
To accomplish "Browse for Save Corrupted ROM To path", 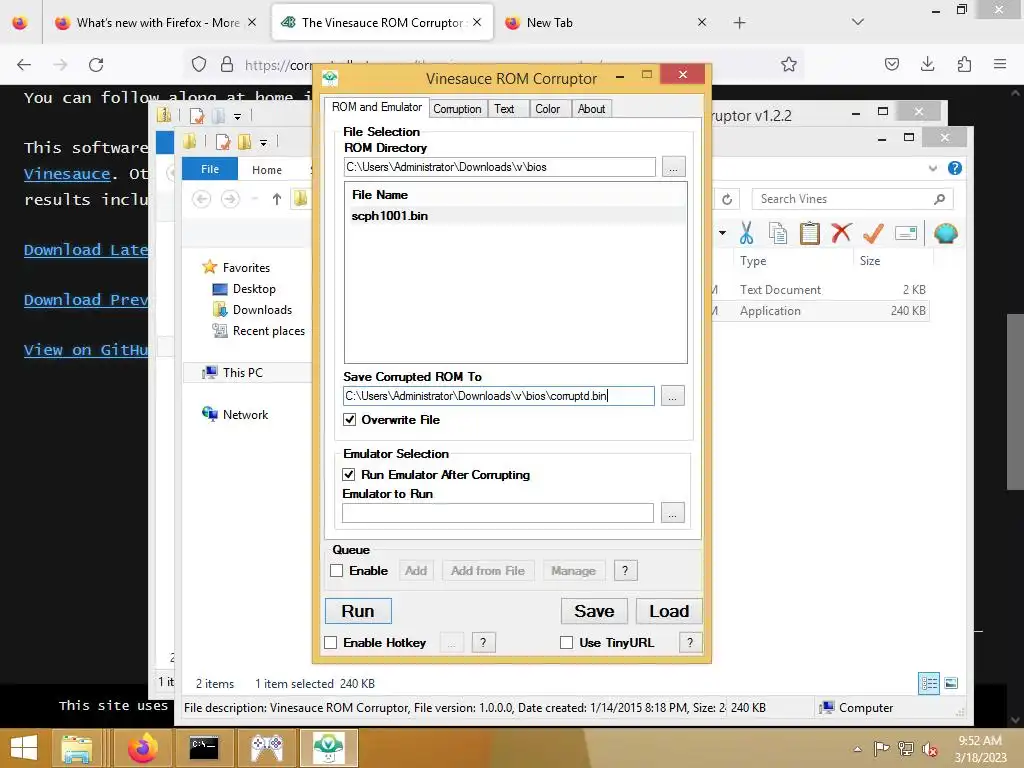I will point(672,396).
